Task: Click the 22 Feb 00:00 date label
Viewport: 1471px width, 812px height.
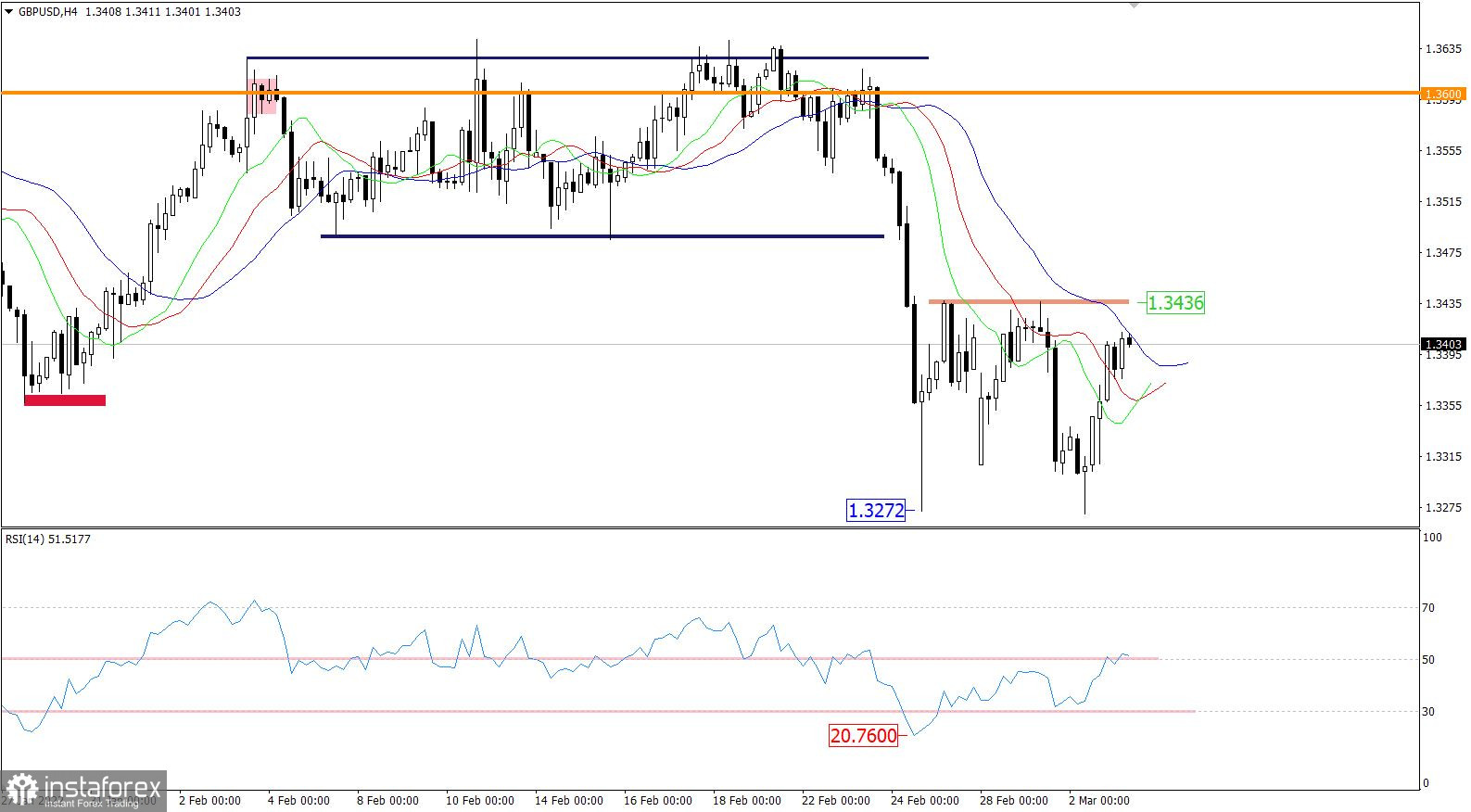Action: click(835, 801)
